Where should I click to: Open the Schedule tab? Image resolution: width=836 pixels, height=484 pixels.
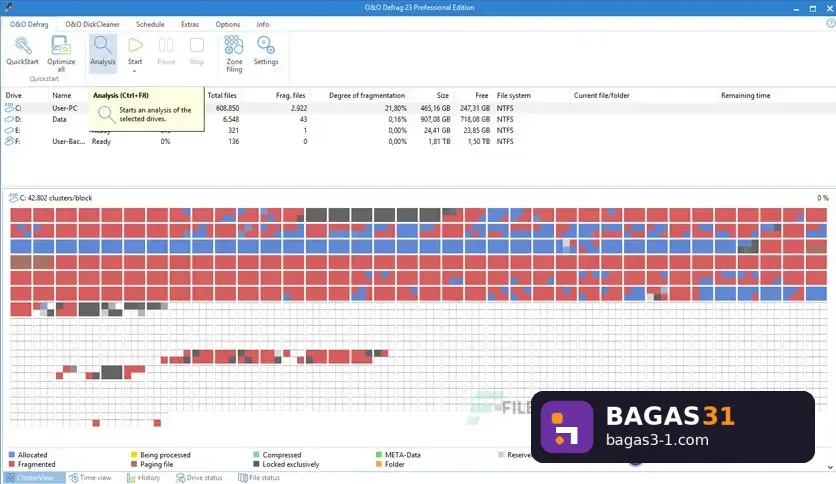click(x=150, y=24)
